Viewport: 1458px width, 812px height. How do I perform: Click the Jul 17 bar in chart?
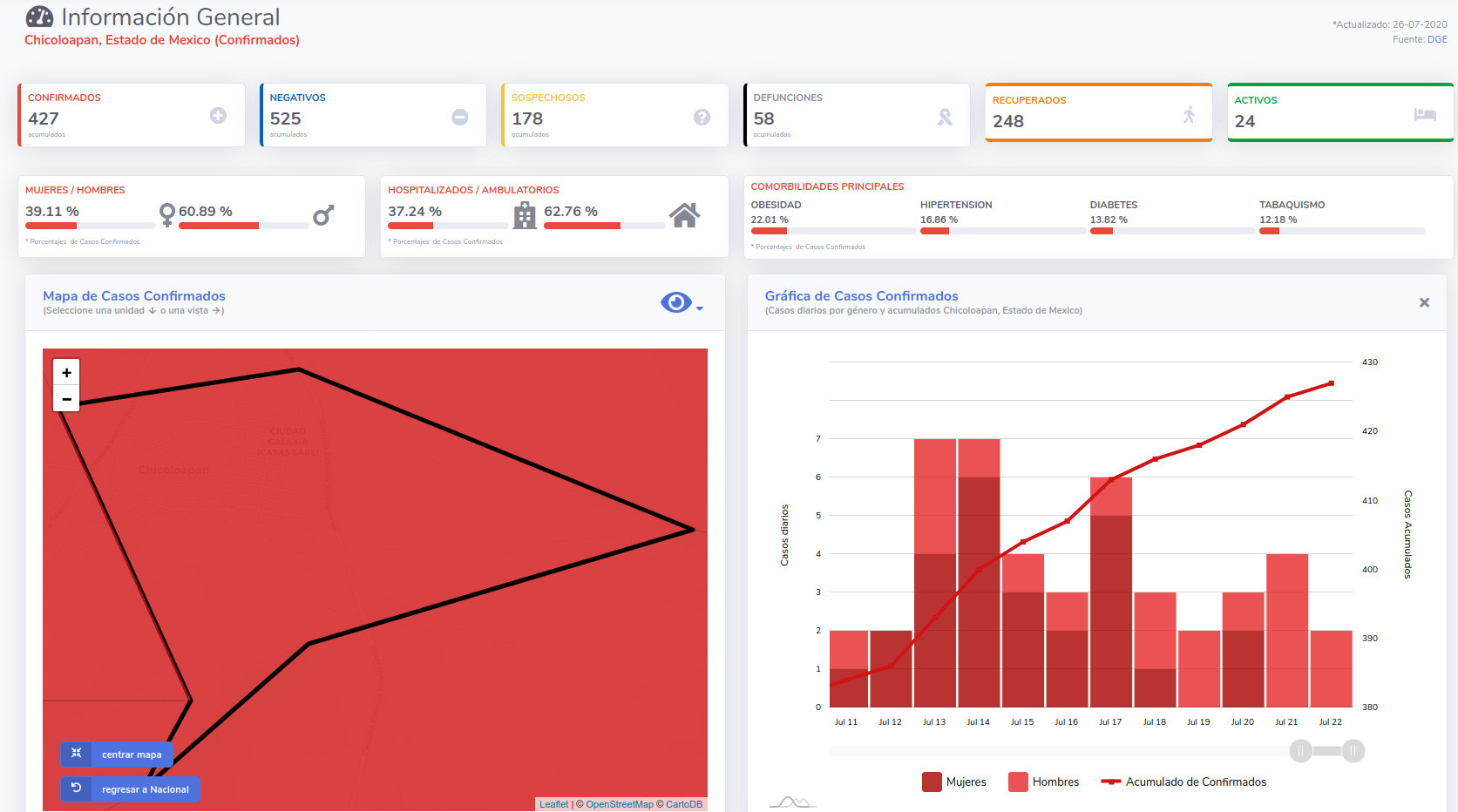point(1111,592)
